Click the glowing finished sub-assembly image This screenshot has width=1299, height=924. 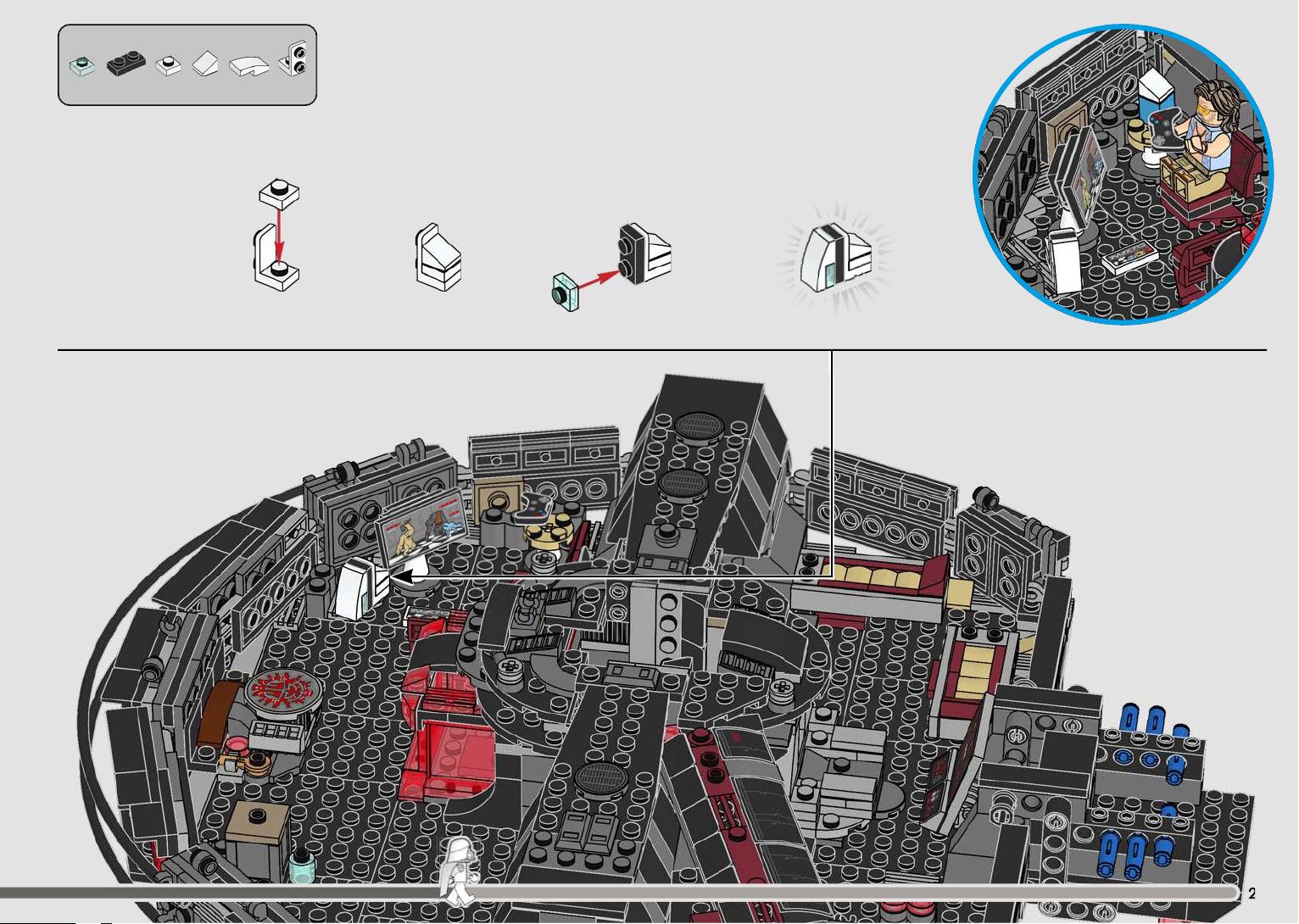coord(835,258)
